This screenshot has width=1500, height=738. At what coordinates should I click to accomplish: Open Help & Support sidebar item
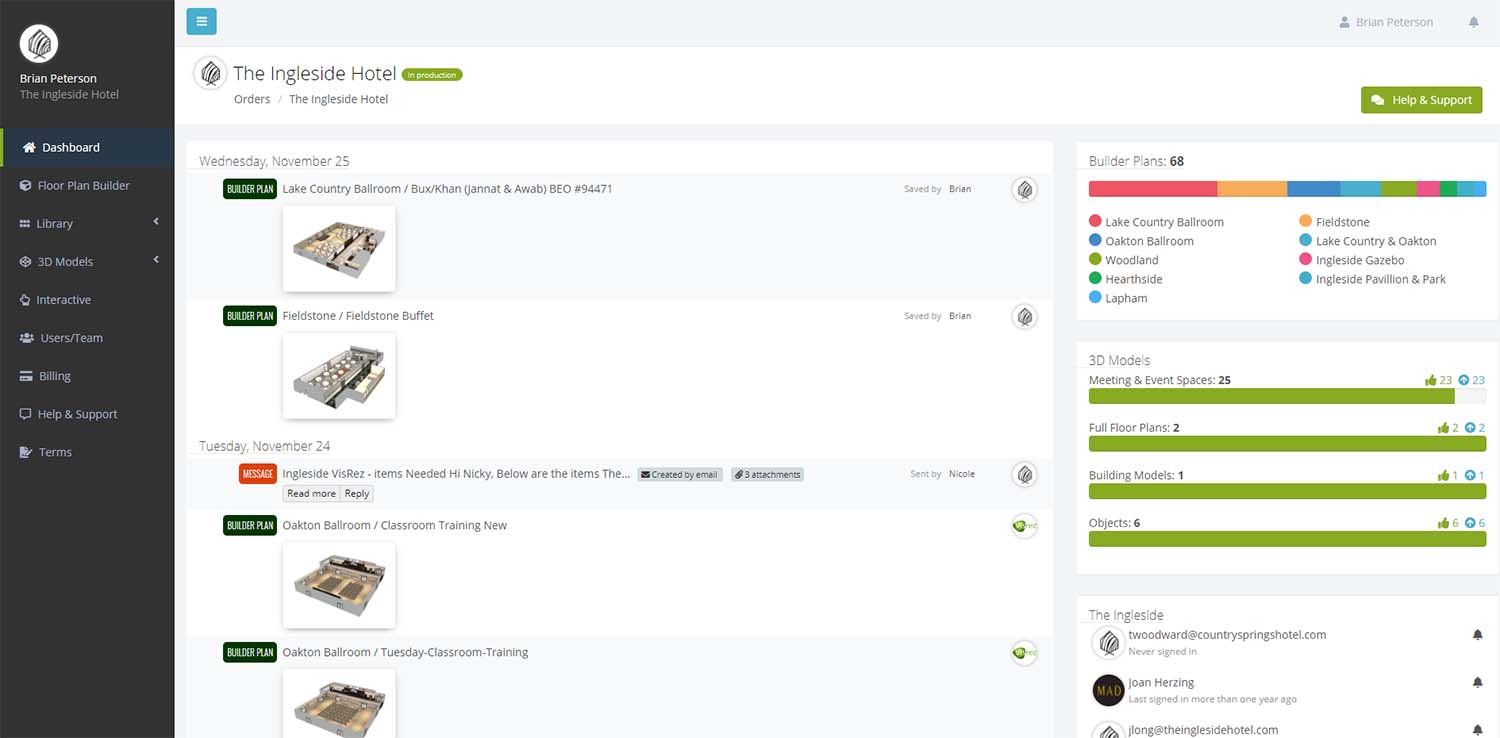[87, 414]
